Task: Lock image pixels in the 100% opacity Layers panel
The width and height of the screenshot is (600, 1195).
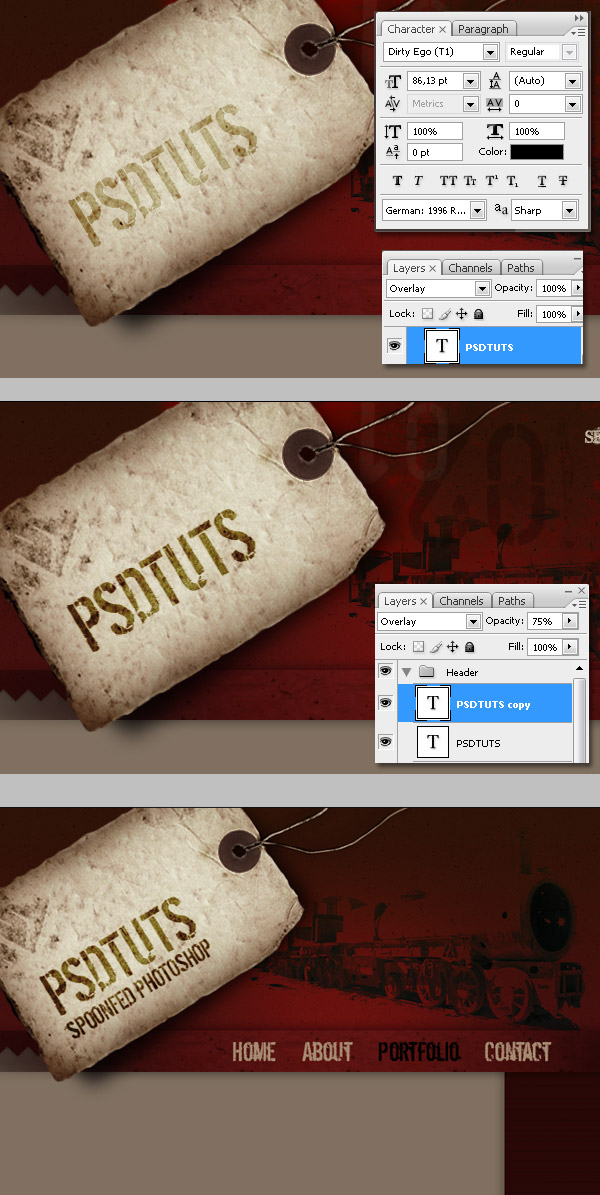Action: coord(445,313)
